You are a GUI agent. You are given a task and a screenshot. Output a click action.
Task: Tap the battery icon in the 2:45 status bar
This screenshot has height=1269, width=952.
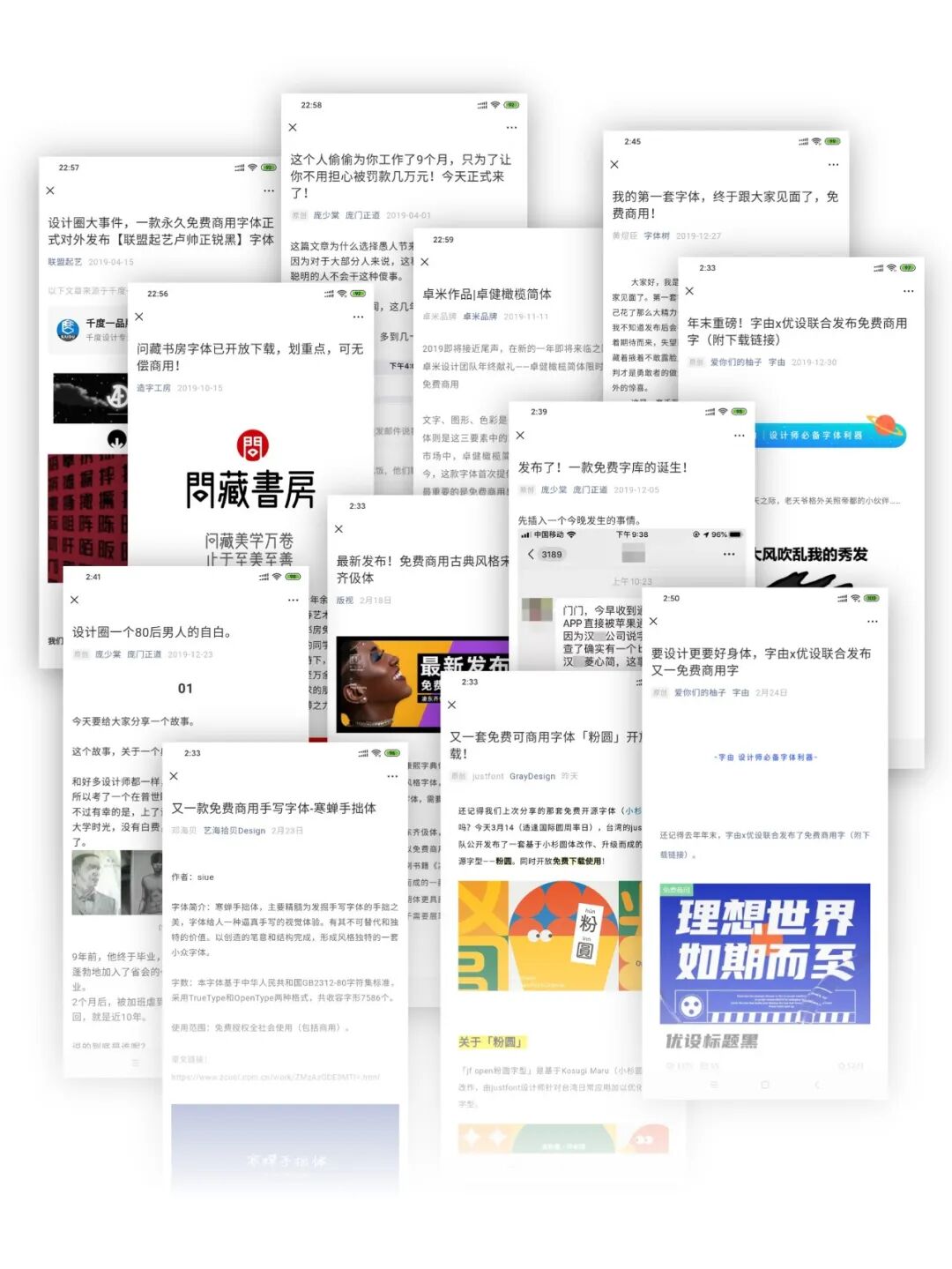click(x=833, y=141)
